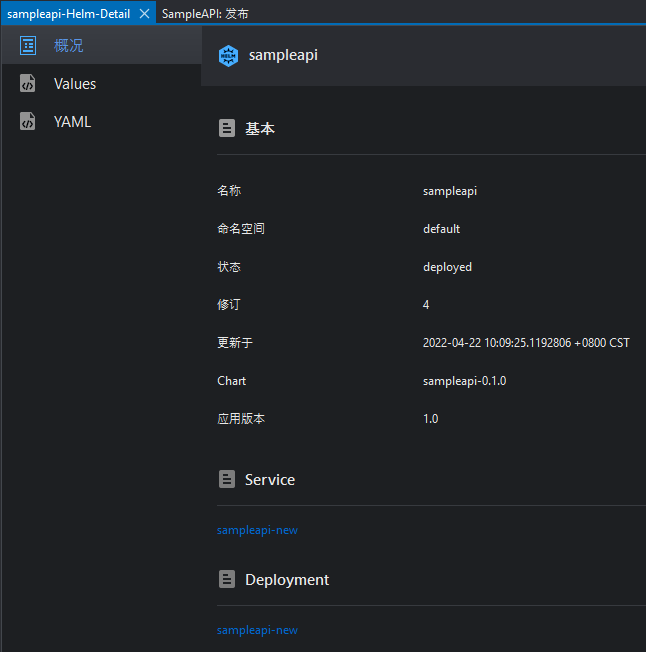This screenshot has width=646, height=652.
Task: Open the sampleapi-new link under Service
Action: (257, 530)
